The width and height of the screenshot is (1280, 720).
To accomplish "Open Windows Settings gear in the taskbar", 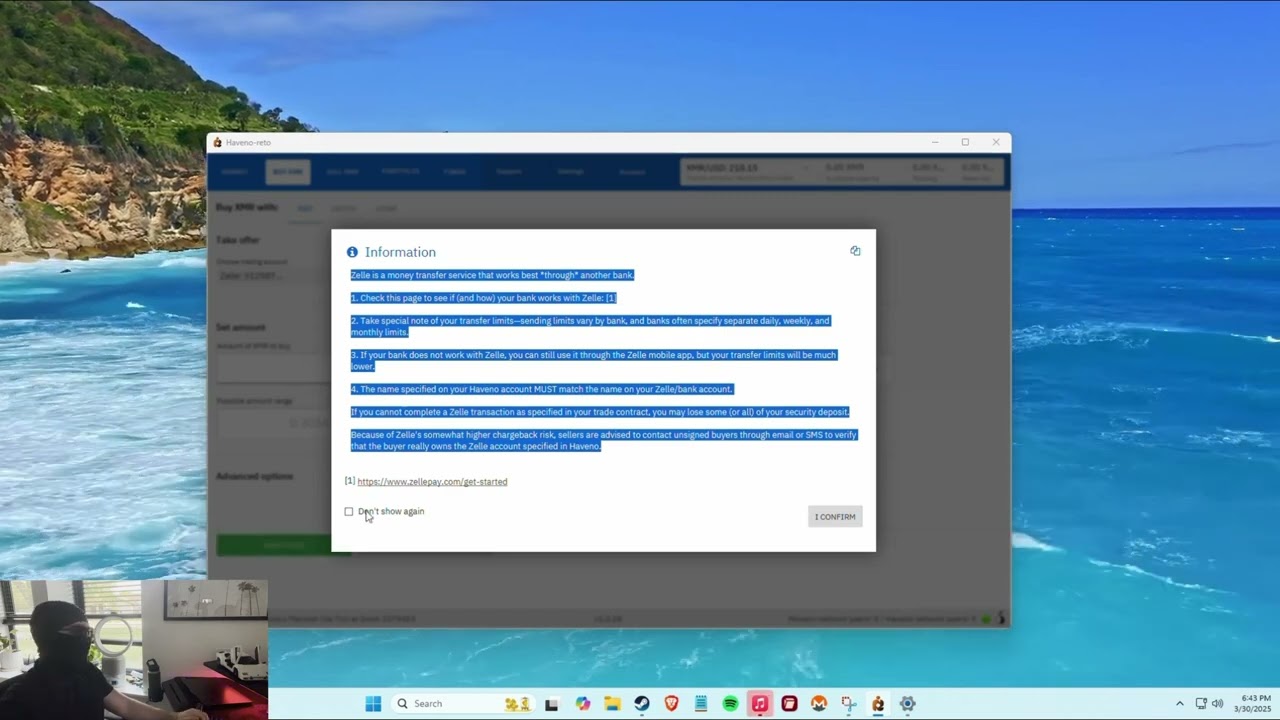I will 908,704.
